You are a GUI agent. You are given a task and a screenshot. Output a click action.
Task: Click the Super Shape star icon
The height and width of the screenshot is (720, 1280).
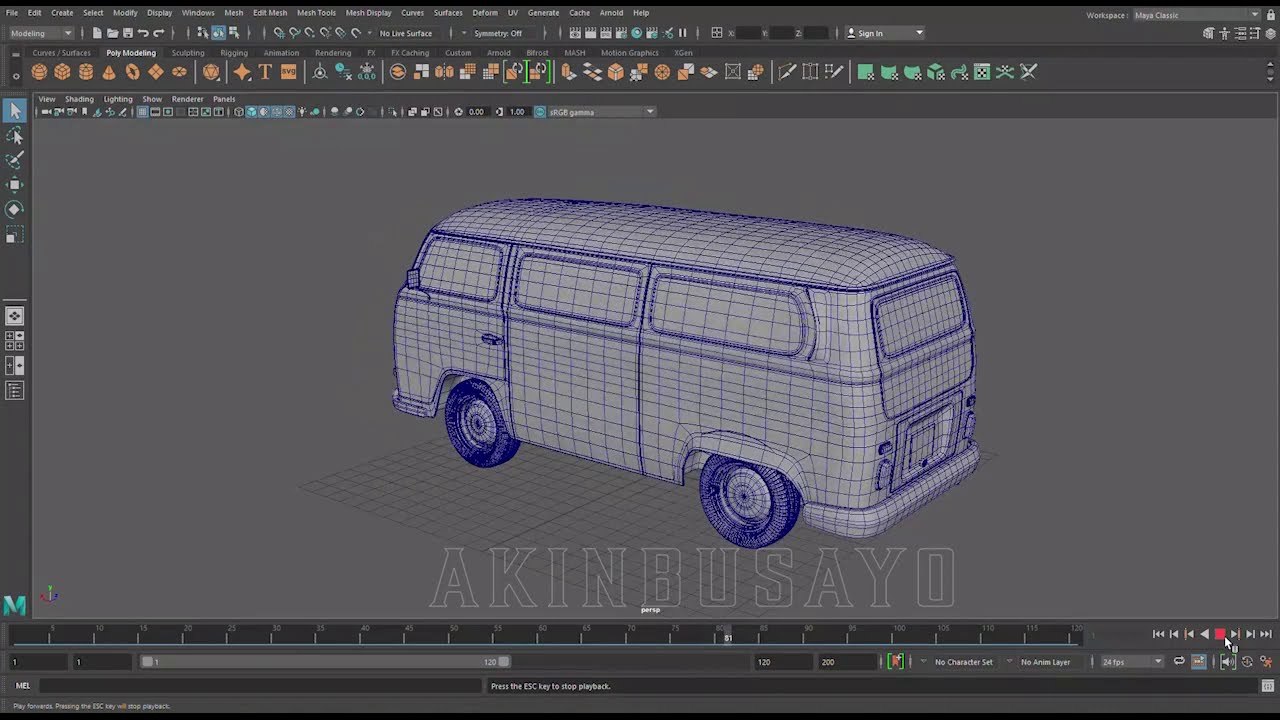pyautogui.click(x=242, y=72)
